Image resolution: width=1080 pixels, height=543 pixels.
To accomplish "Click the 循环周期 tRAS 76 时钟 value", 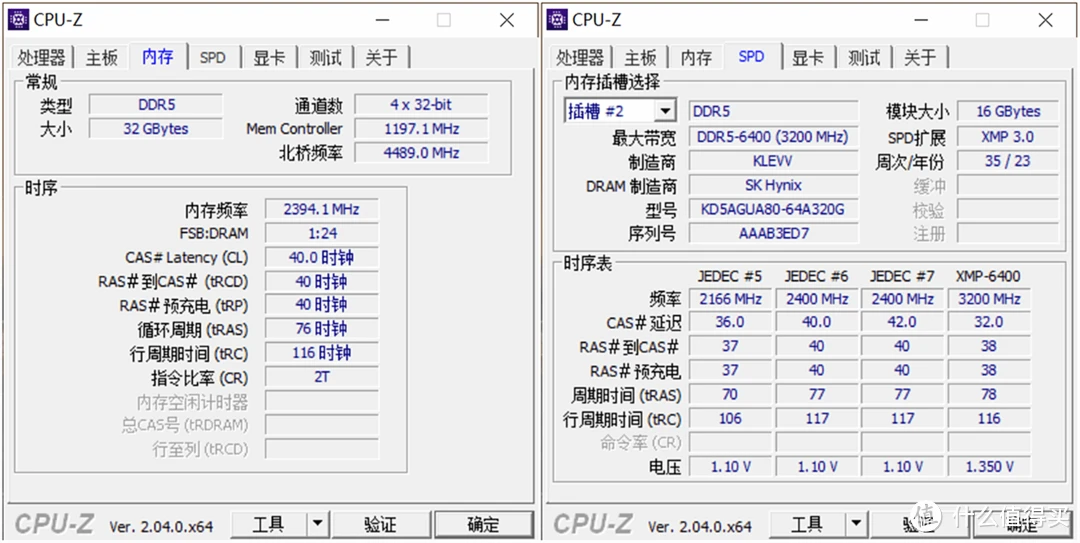I will (322, 329).
